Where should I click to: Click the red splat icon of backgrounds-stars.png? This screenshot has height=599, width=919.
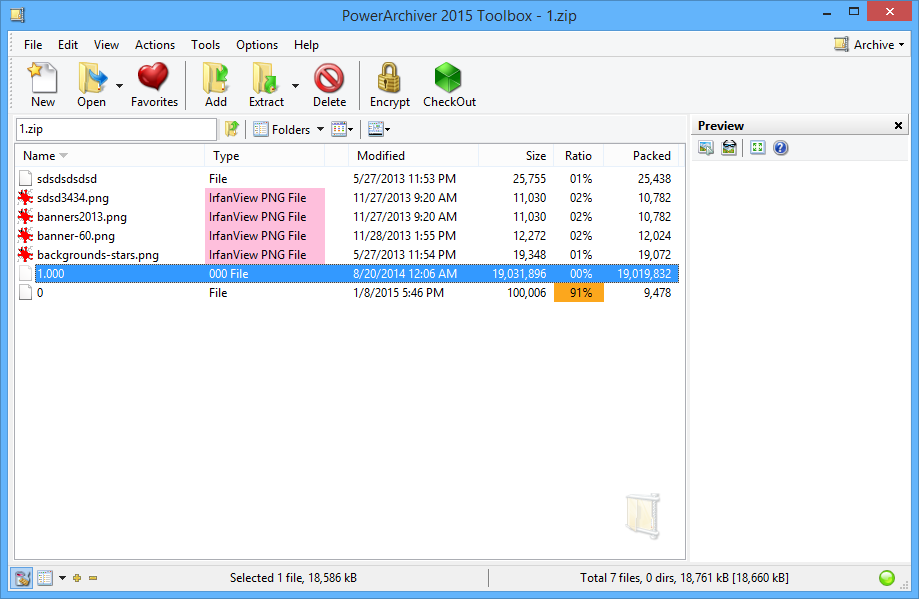point(26,254)
